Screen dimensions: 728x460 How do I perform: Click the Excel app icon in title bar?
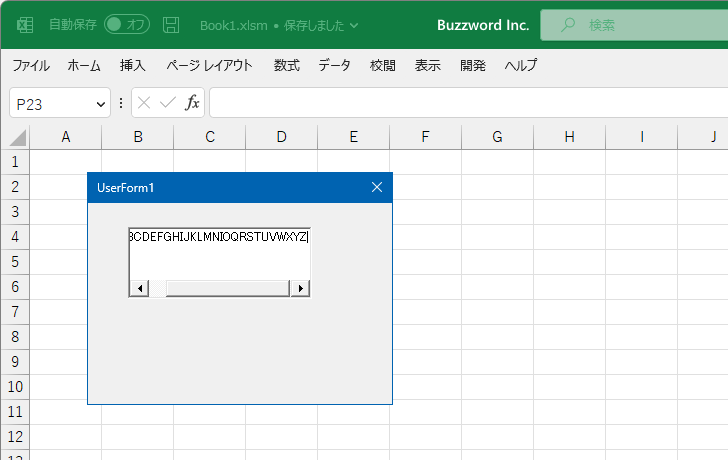tap(25, 24)
